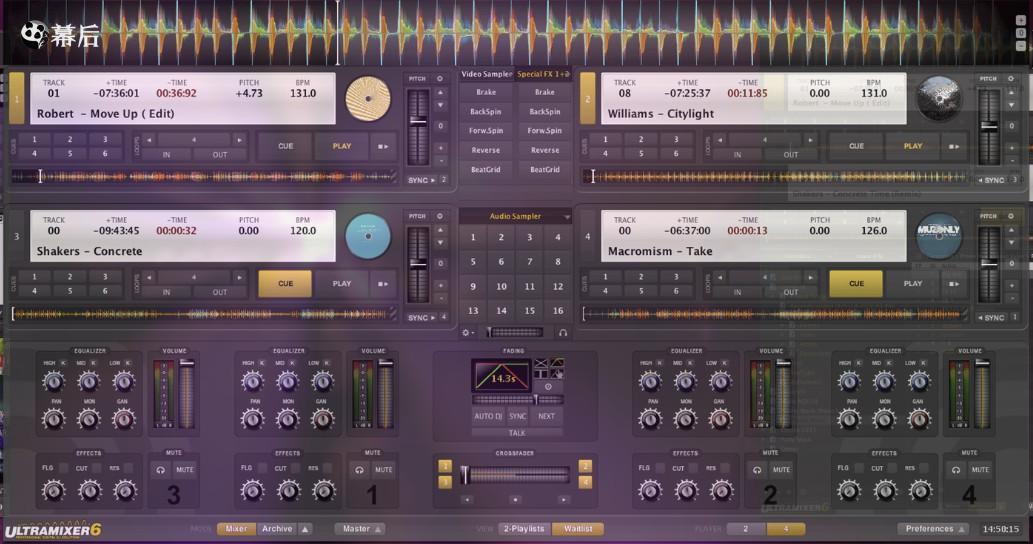1033x544 pixels.
Task: Mute channel 1
Action: pyautogui.click(x=383, y=470)
